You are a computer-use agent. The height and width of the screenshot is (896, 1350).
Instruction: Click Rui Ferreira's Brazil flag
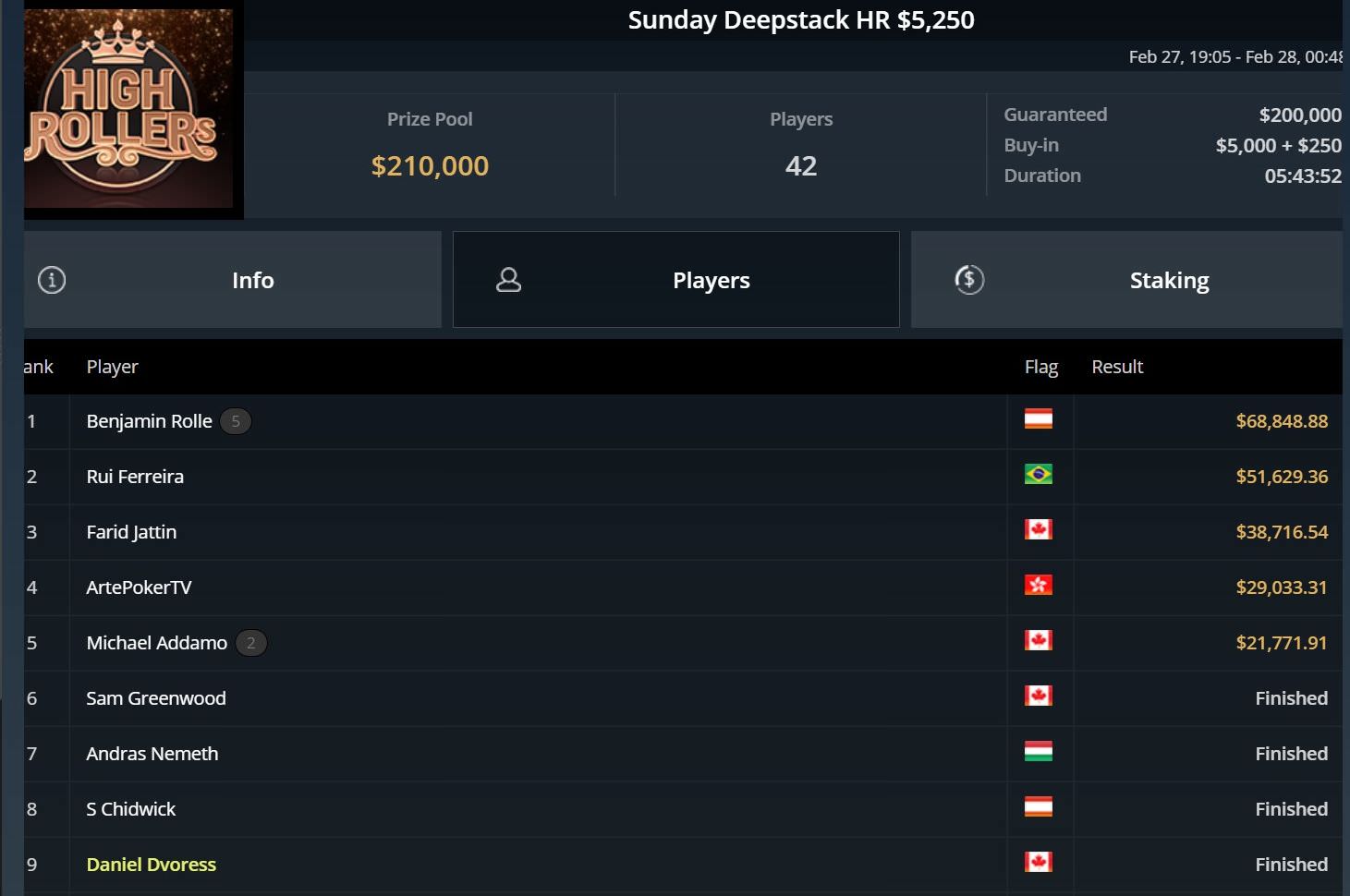pyautogui.click(x=1038, y=475)
